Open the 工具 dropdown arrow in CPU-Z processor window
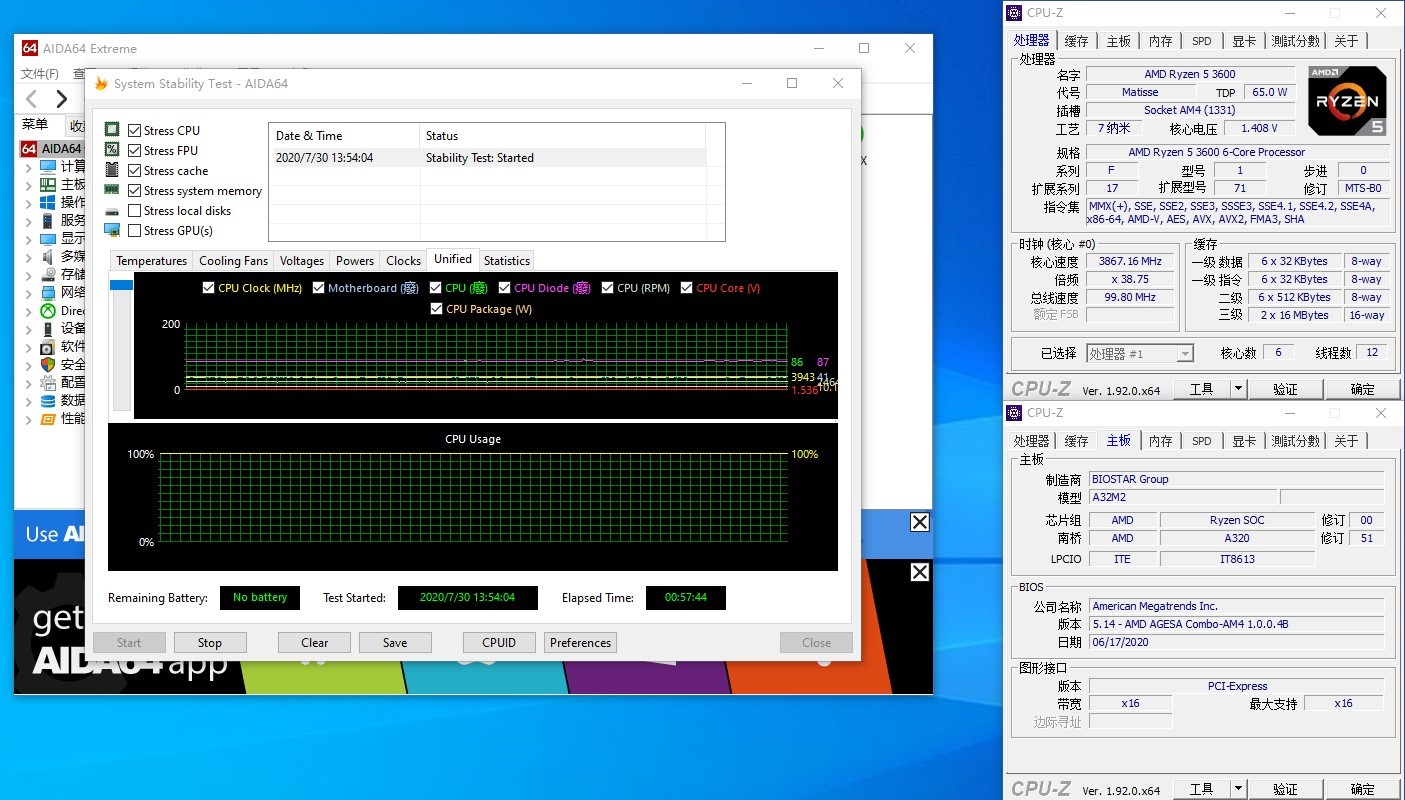 1238,389
